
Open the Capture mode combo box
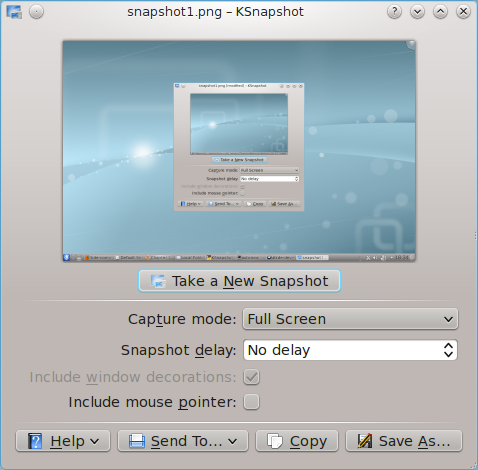pos(350,319)
